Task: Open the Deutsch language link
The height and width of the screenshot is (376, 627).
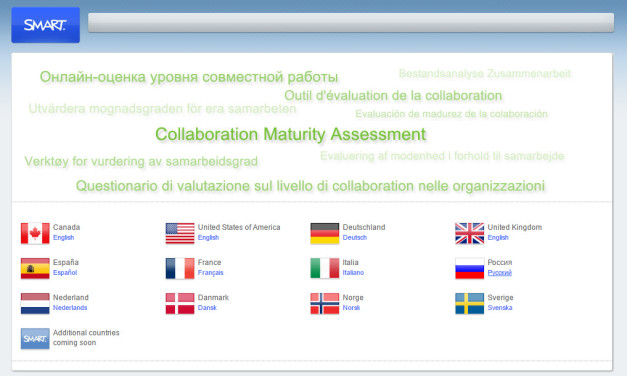Action: [355, 238]
